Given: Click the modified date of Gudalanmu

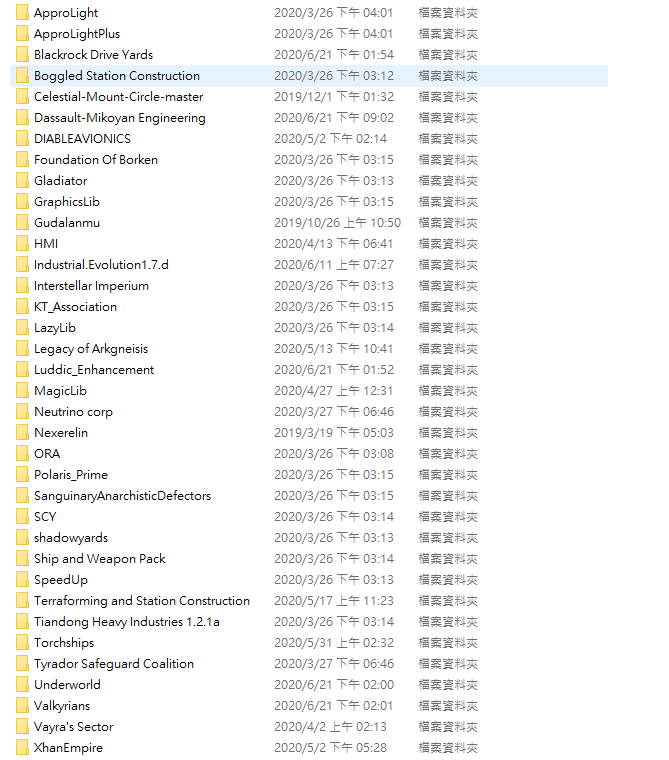Looking at the screenshot, I should [337, 223].
